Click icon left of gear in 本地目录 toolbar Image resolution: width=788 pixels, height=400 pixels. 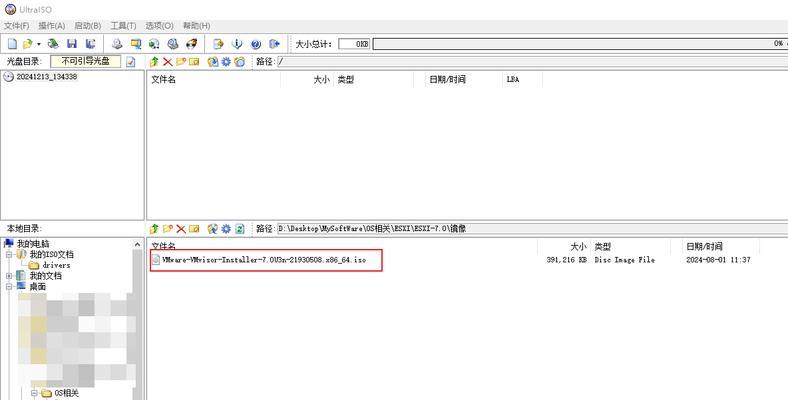click(213, 229)
